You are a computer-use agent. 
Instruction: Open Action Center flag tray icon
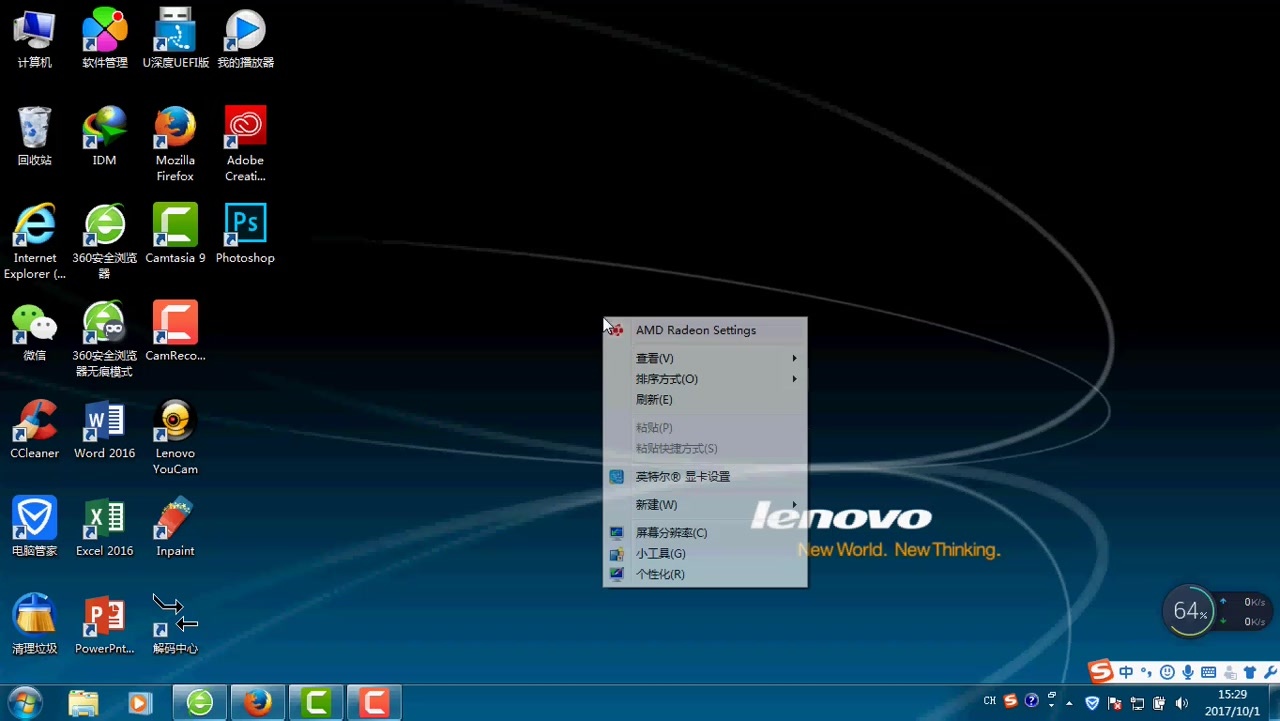(x=1115, y=703)
